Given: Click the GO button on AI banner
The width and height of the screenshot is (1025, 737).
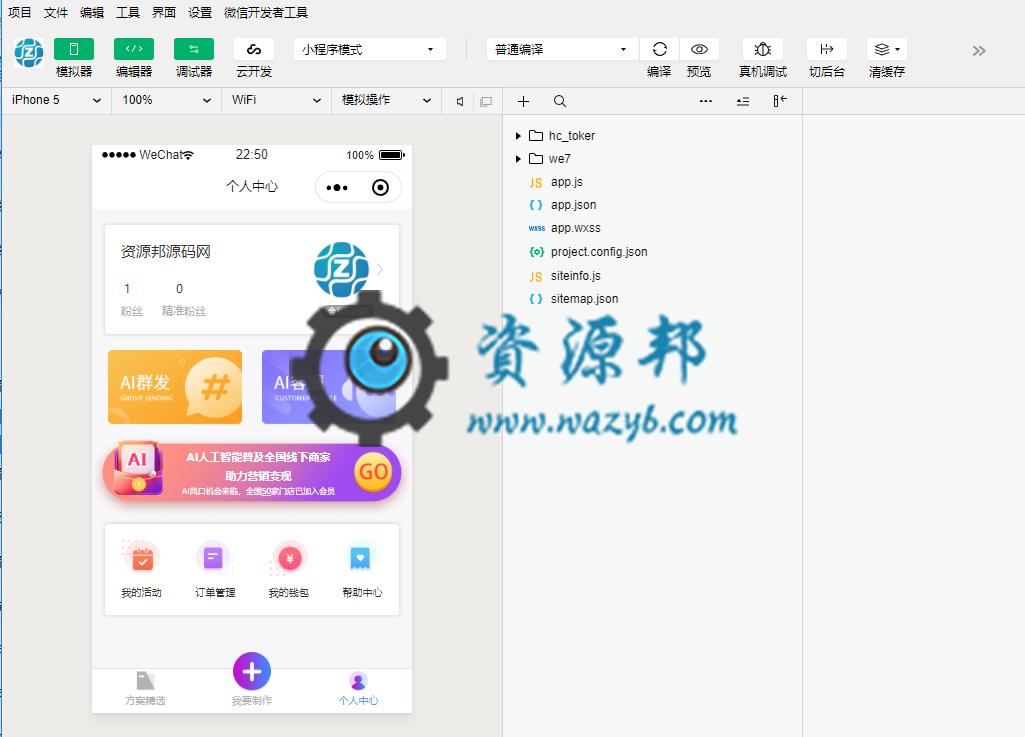Looking at the screenshot, I should pyautogui.click(x=373, y=472).
